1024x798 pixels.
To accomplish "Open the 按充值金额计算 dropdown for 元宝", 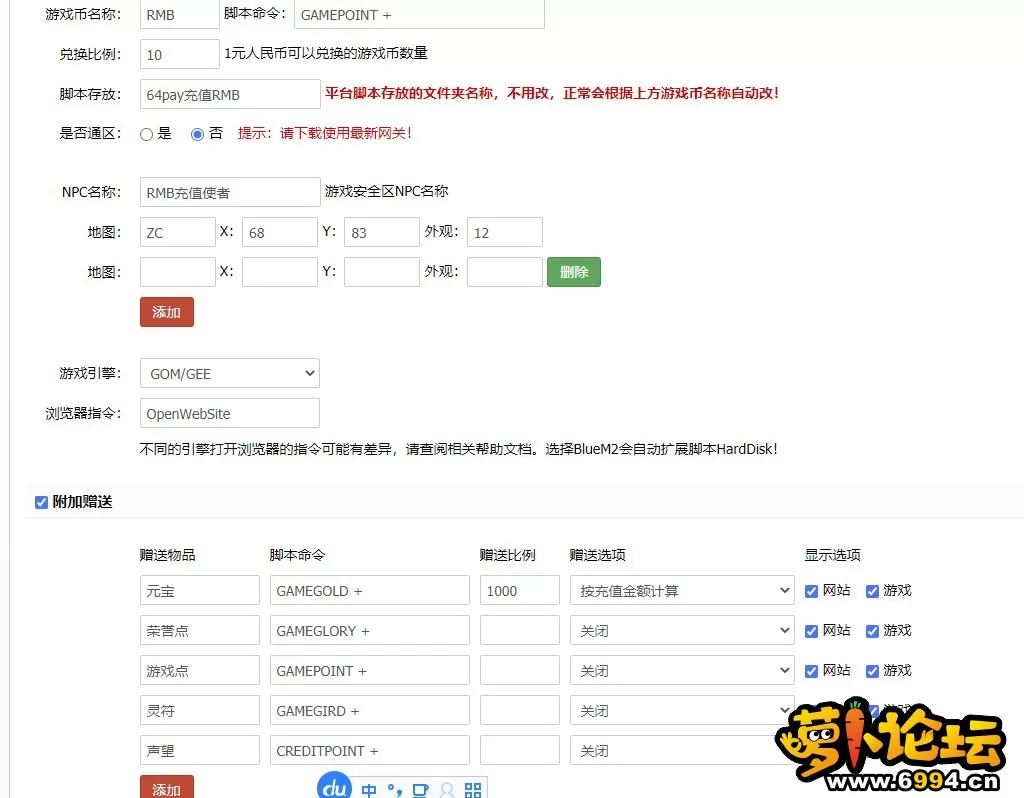I will point(681,590).
